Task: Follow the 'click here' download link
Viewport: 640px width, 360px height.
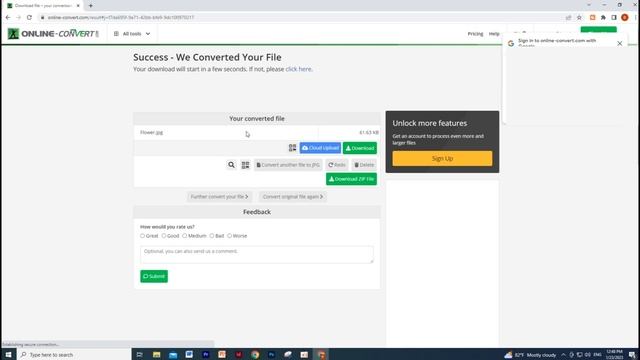Action: [x=298, y=69]
